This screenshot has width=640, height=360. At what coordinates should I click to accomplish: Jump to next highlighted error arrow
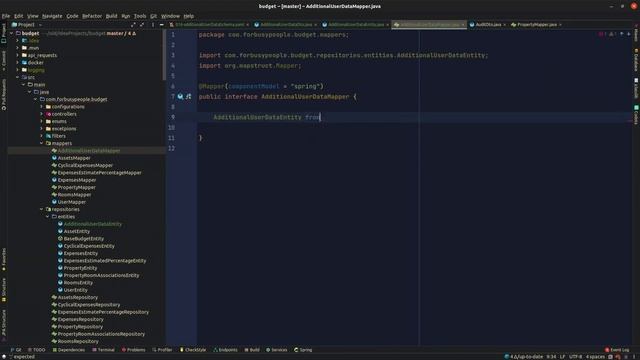pyautogui.click(x=629, y=34)
